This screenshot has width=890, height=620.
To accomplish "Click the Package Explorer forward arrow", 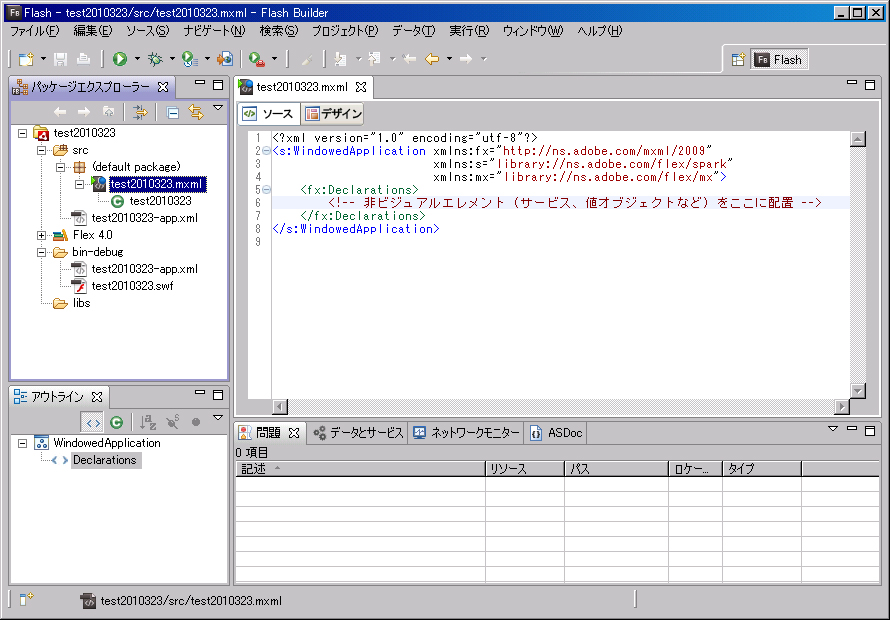I will (x=84, y=112).
